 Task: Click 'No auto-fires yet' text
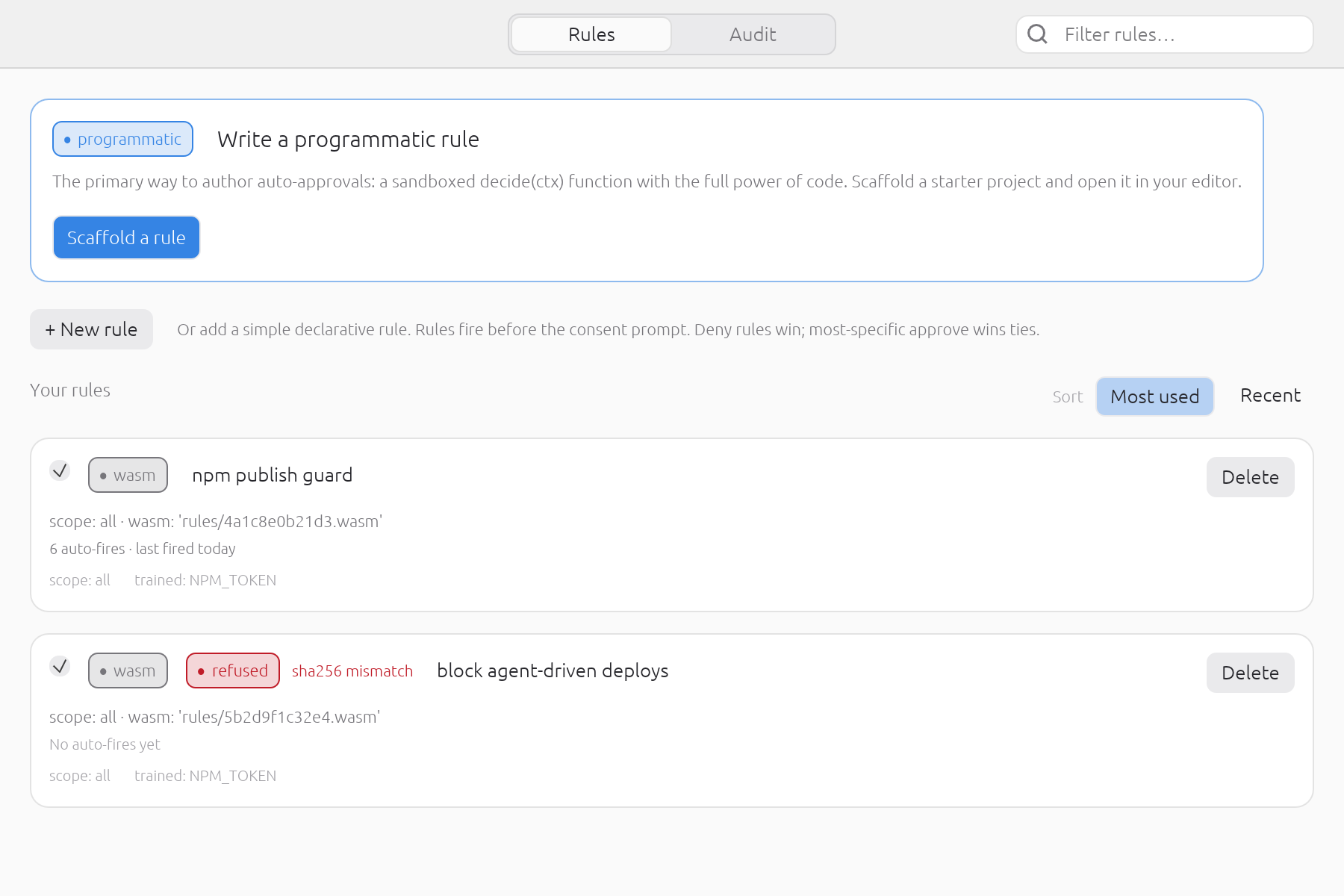point(105,744)
